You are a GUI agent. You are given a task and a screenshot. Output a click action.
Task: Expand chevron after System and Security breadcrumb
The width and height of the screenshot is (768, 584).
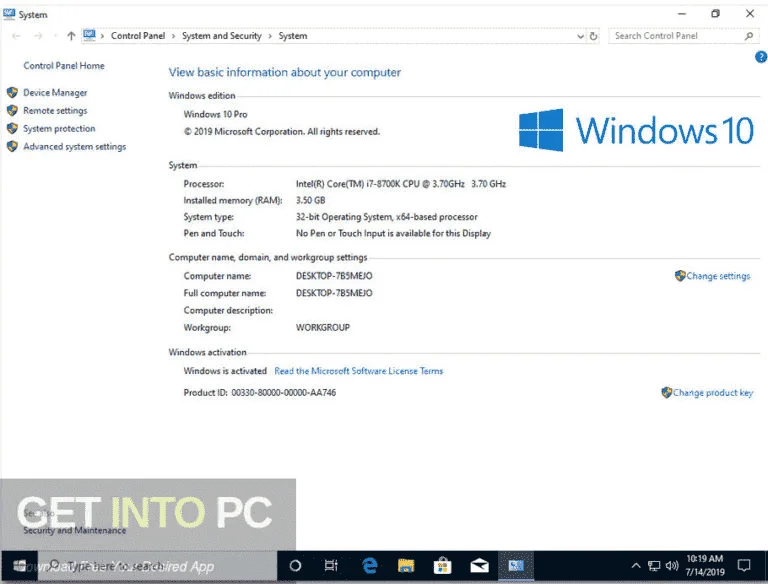point(270,36)
